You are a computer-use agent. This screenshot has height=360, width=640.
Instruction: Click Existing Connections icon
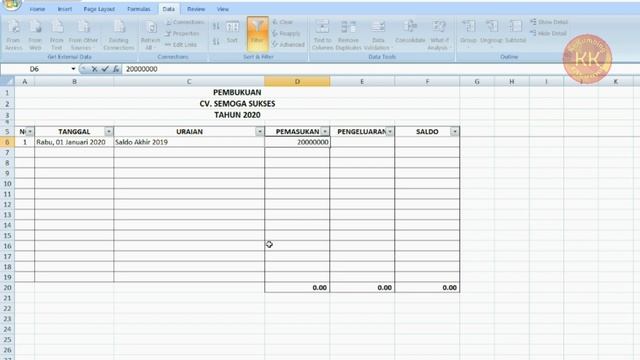point(119,35)
